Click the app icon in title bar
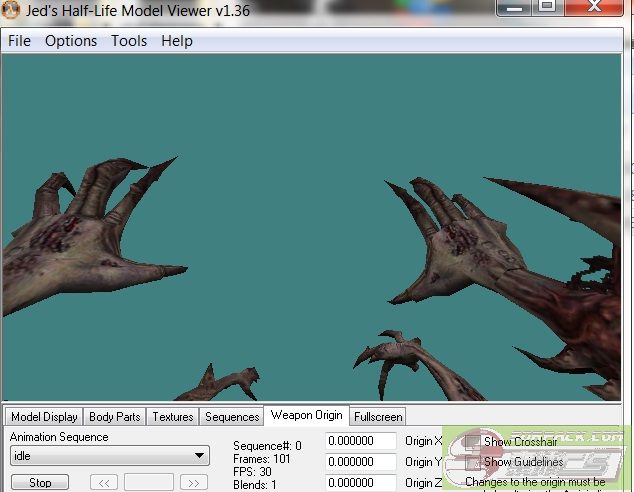This screenshot has height=492, width=634. point(11,11)
